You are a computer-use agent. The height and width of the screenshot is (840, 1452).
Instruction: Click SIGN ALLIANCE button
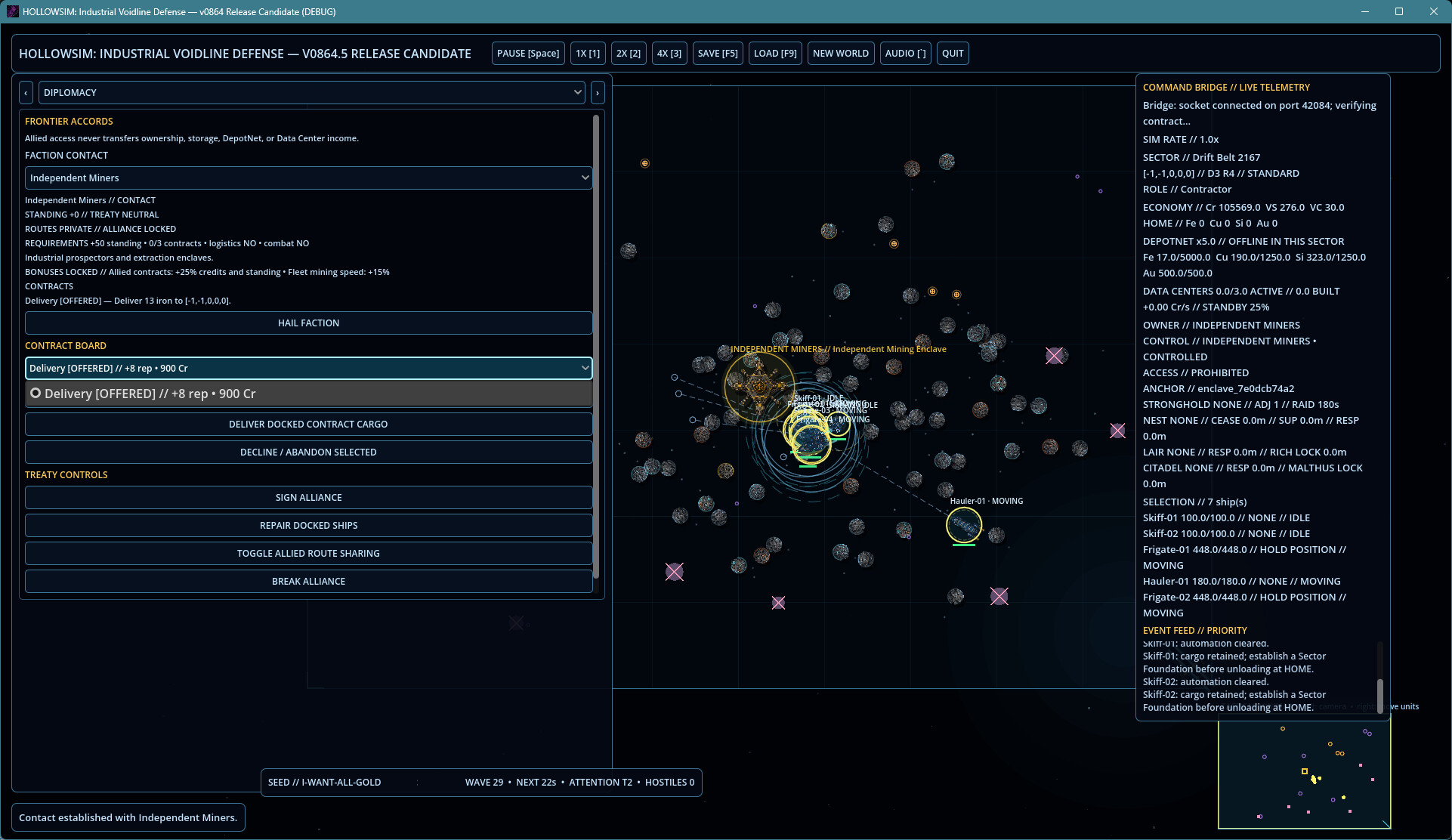tap(308, 498)
